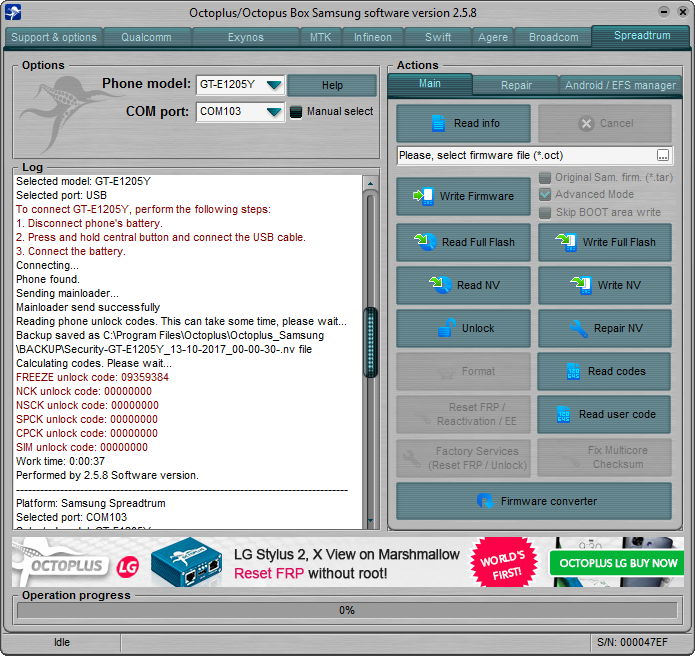
Task: Switch to the Infineon tab
Action: click(x=372, y=37)
